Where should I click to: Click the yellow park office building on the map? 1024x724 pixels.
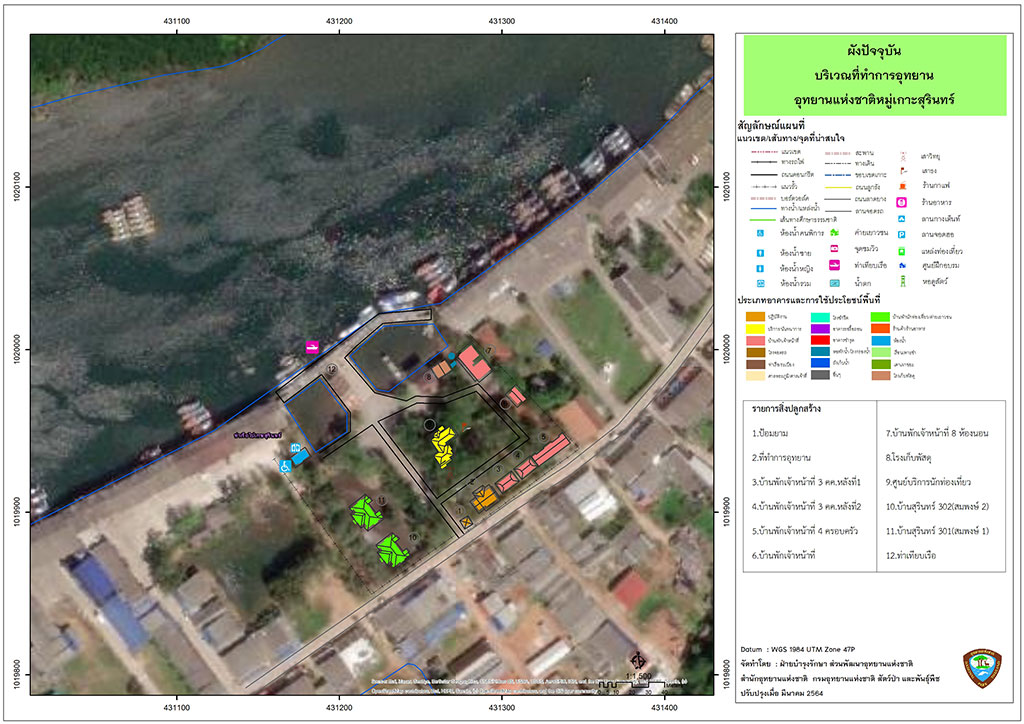(x=443, y=447)
